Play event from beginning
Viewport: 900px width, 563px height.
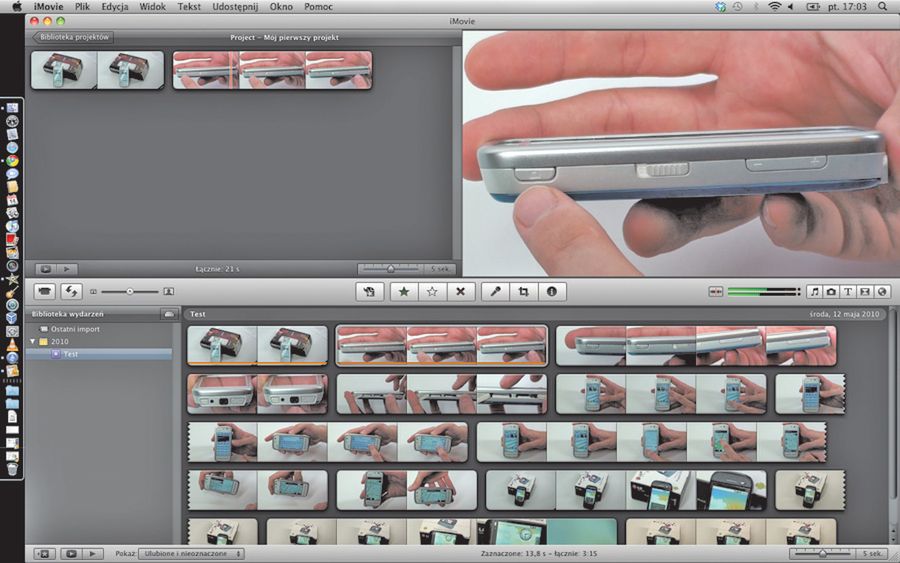[92, 554]
